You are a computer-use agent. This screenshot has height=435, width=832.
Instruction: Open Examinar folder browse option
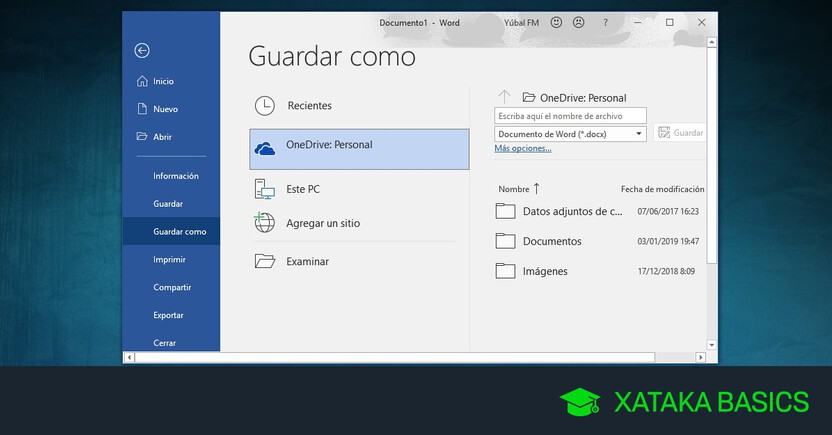click(x=265, y=261)
